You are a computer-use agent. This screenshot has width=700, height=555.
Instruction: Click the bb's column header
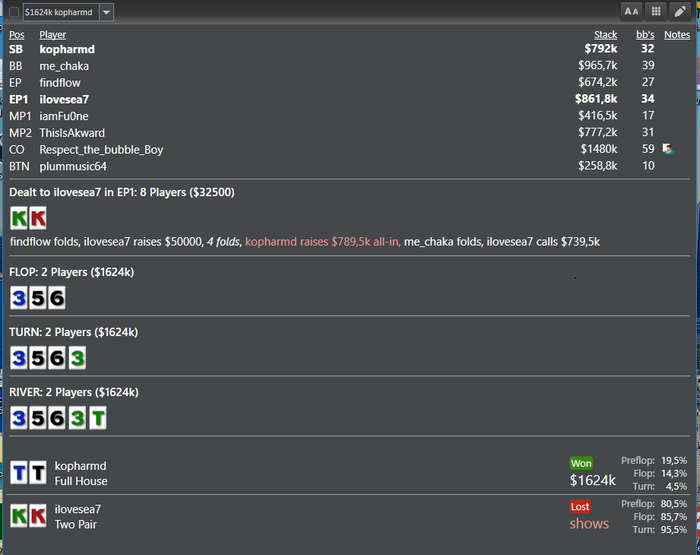tap(645, 35)
